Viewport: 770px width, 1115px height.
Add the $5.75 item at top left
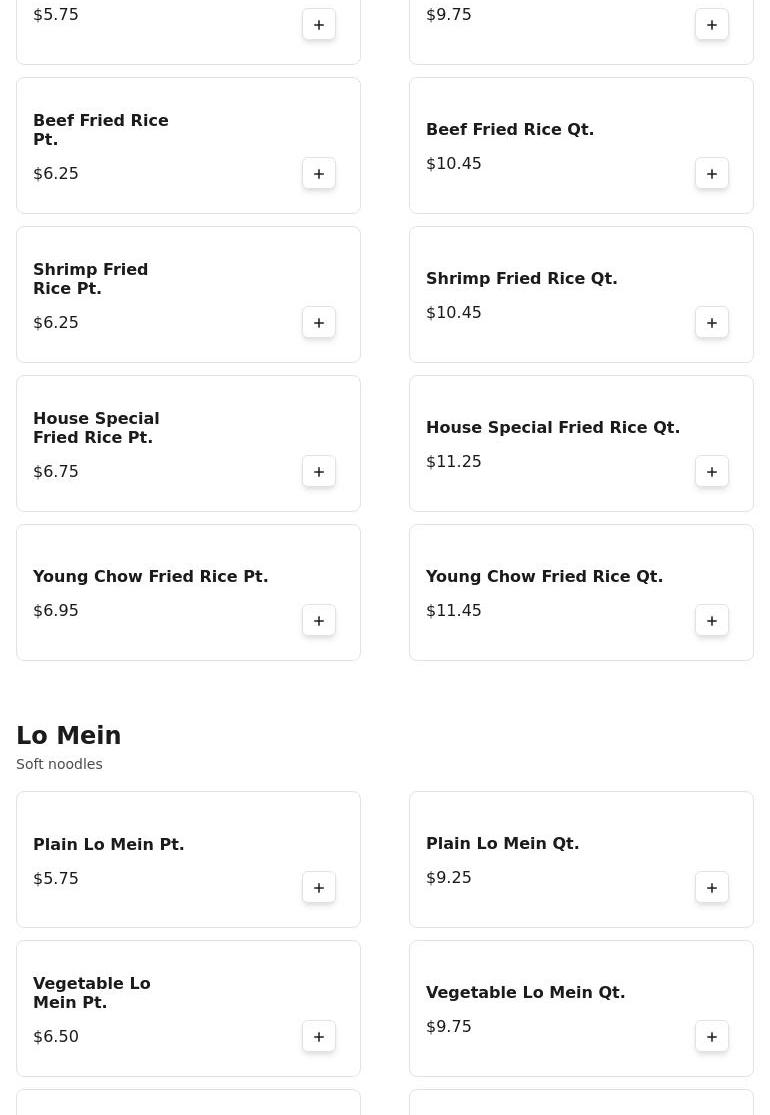pyautogui.click(x=319, y=25)
